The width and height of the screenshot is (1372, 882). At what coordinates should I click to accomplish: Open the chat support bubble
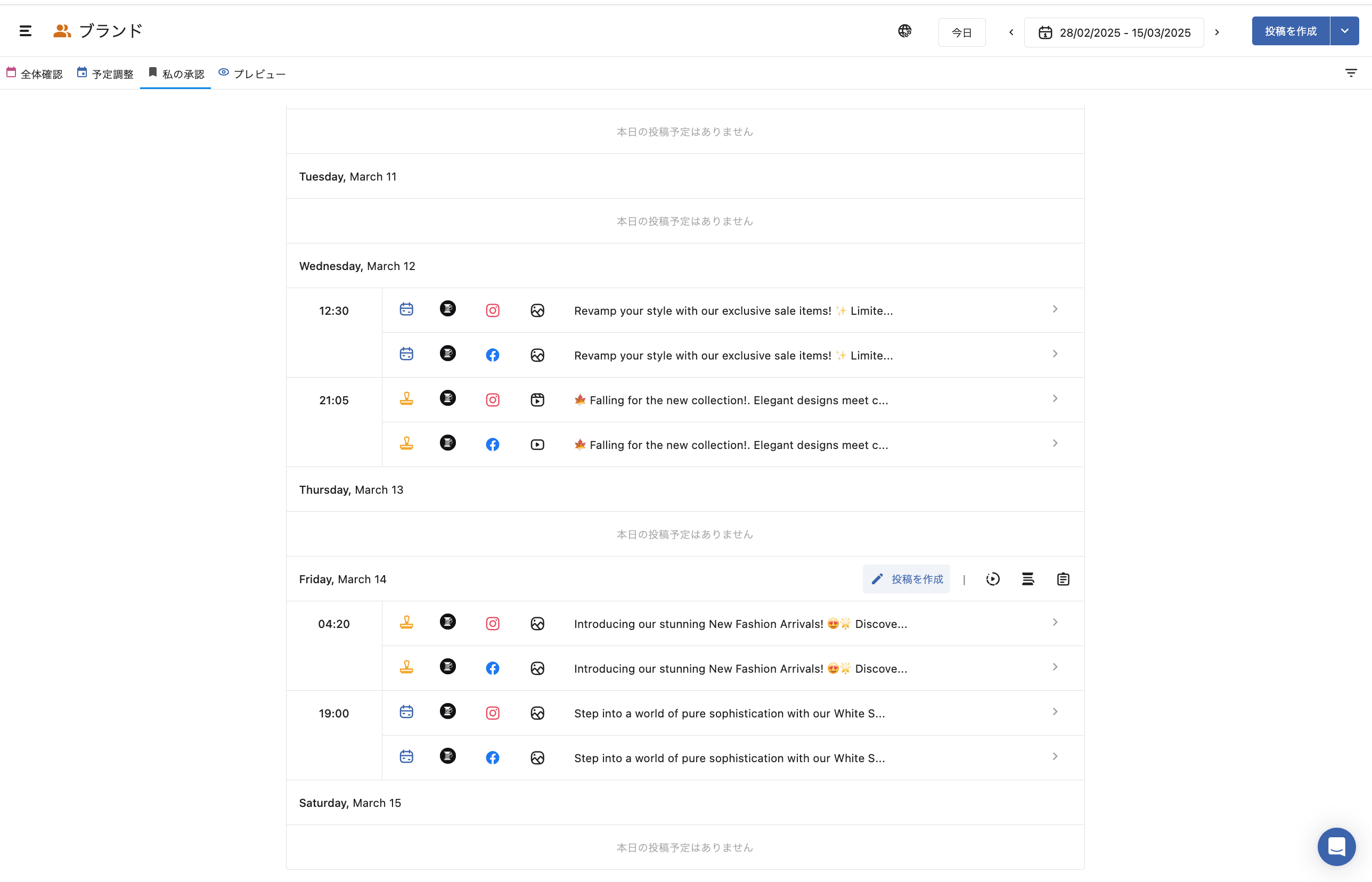[1336, 846]
